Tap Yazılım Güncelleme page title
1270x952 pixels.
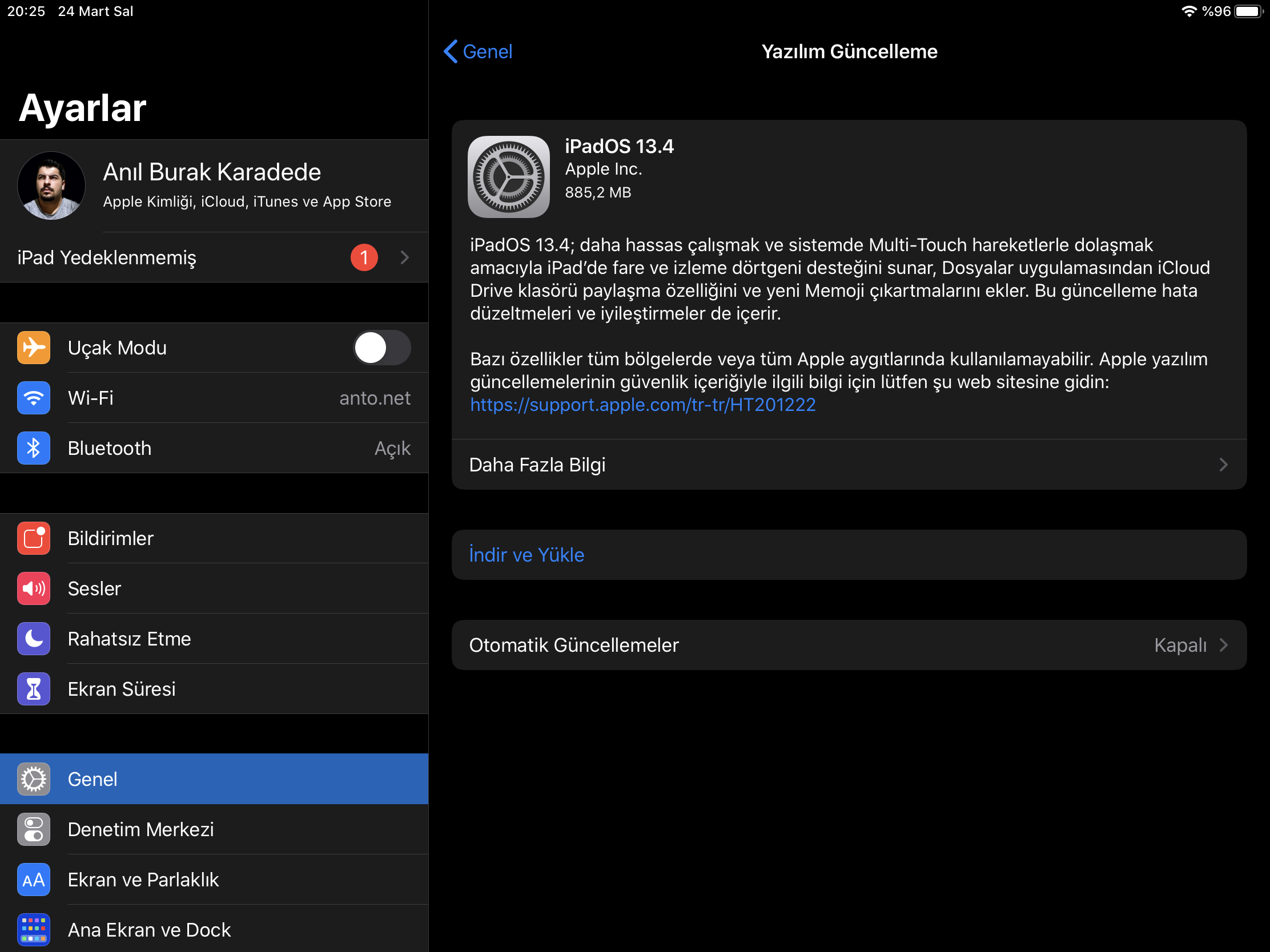(849, 51)
